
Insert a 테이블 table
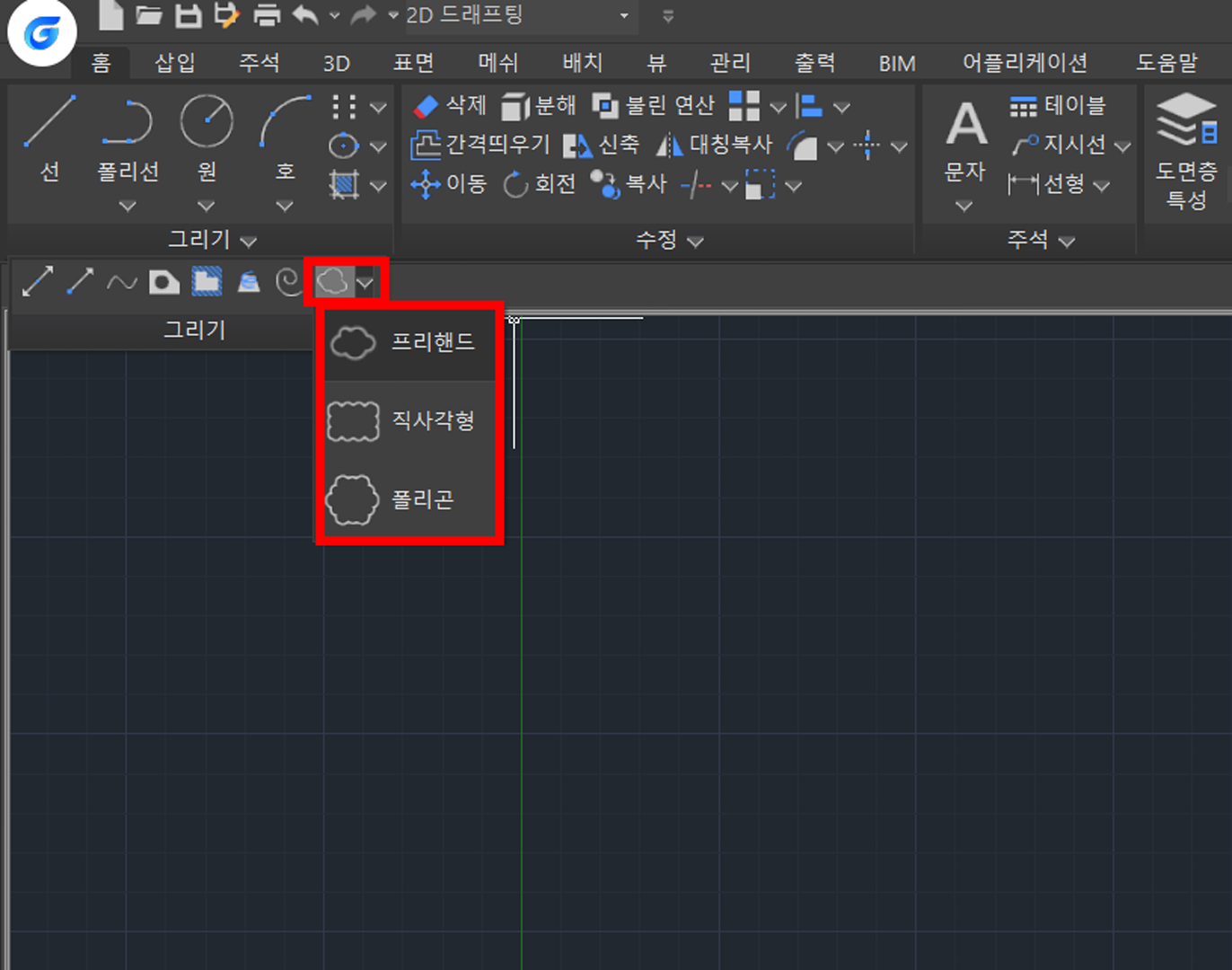(1058, 106)
